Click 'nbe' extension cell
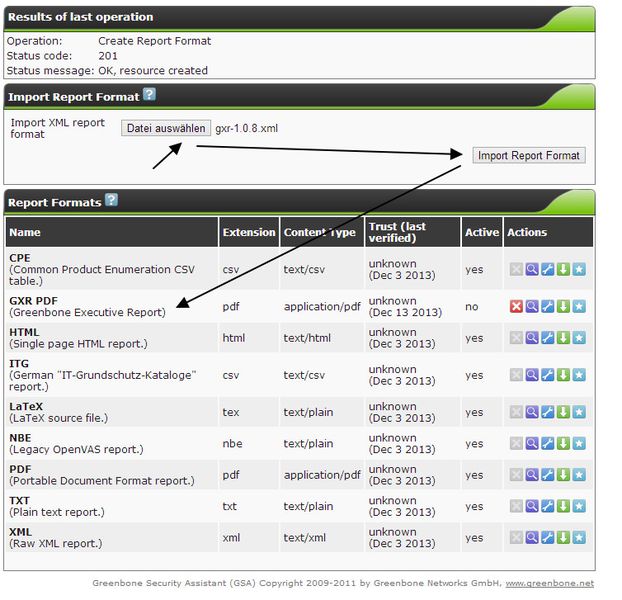 coord(232,443)
